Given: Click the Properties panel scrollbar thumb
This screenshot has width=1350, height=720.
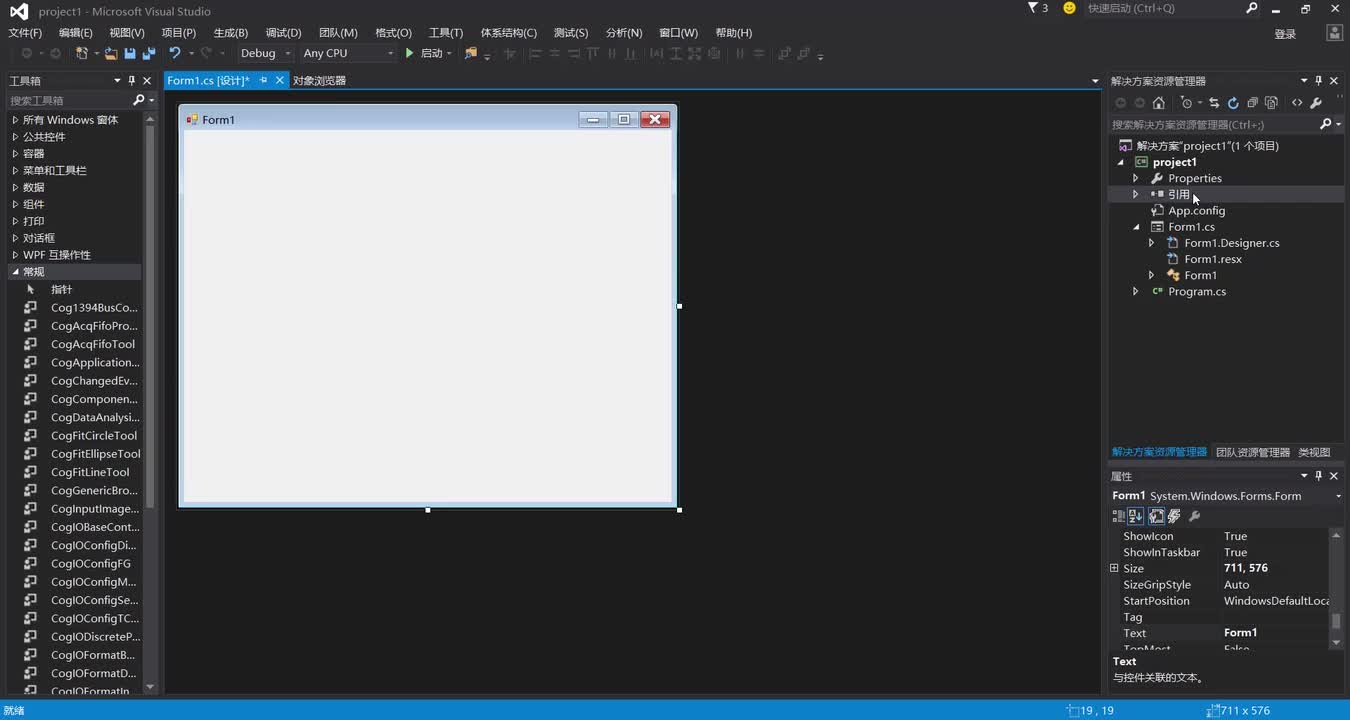Looking at the screenshot, I should coord(1336,621).
